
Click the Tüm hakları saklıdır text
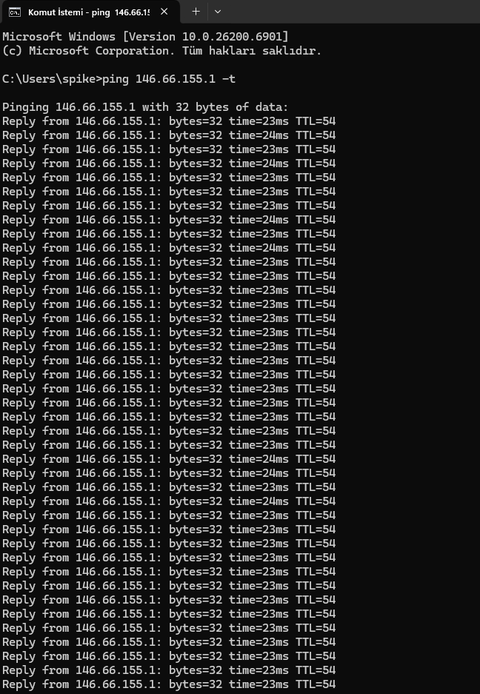pyautogui.click(x=252, y=51)
